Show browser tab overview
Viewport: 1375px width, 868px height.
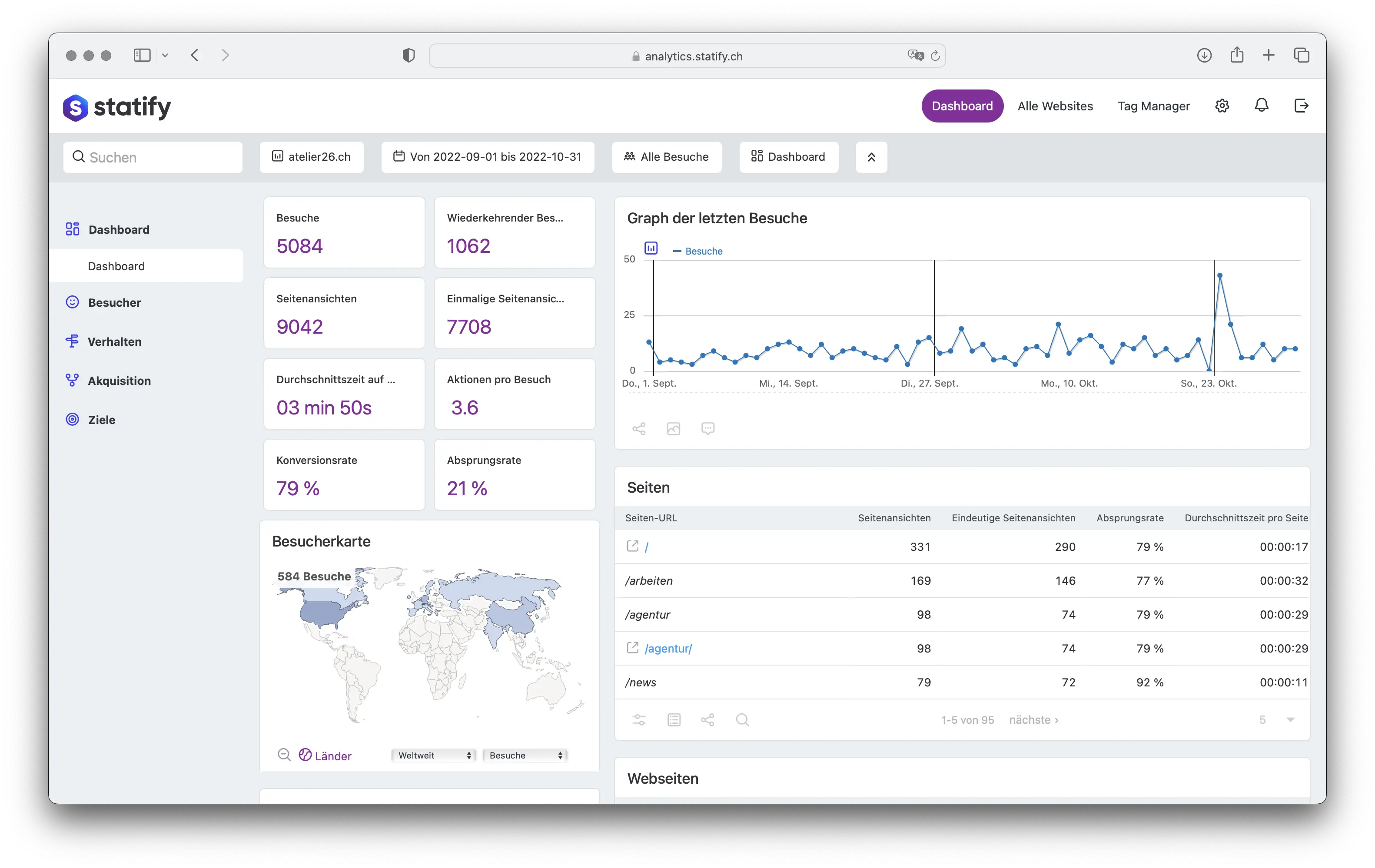(x=1301, y=55)
